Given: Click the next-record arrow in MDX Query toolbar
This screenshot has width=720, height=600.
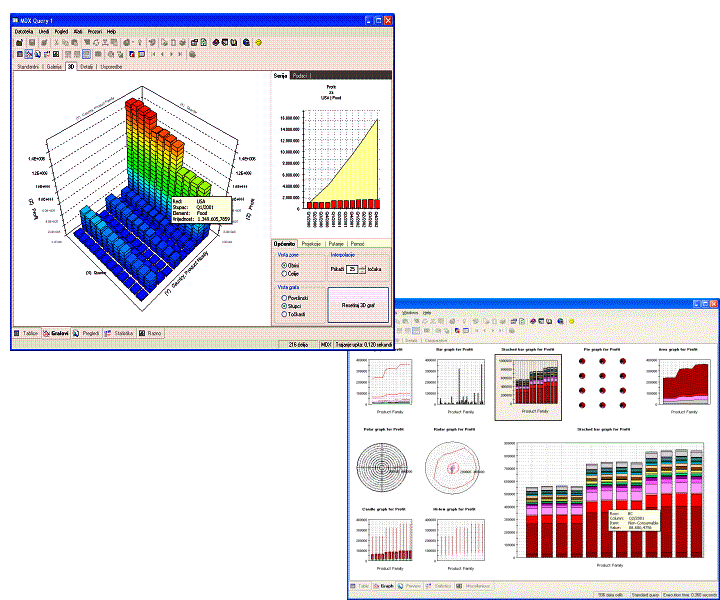Looking at the screenshot, I should [x=171, y=54].
